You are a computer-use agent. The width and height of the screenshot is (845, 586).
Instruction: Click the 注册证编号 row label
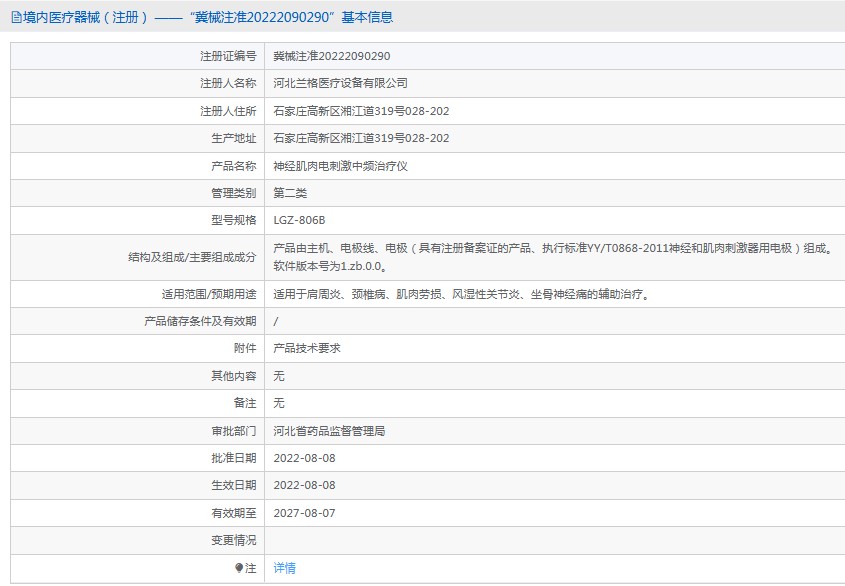(227, 57)
